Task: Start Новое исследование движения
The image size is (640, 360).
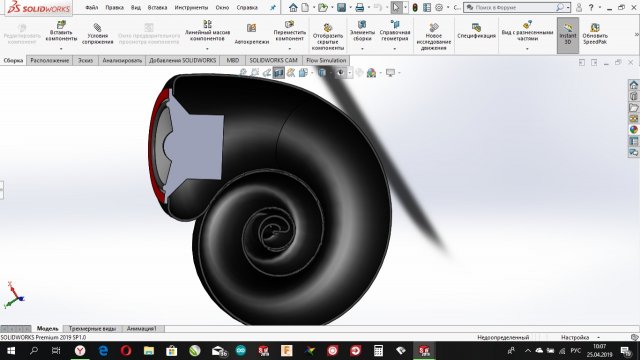Action: click(x=433, y=37)
